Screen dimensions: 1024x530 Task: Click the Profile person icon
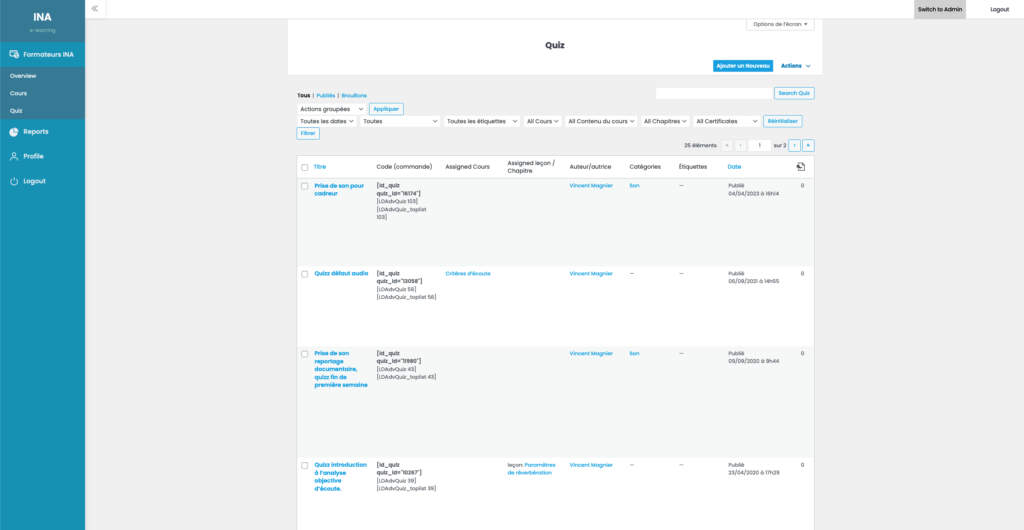coord(14,156)
